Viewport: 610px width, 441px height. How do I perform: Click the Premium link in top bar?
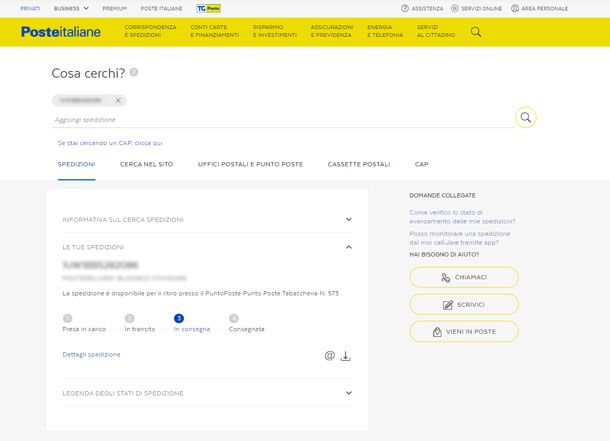pyautogui.click(x=115, y=8)
